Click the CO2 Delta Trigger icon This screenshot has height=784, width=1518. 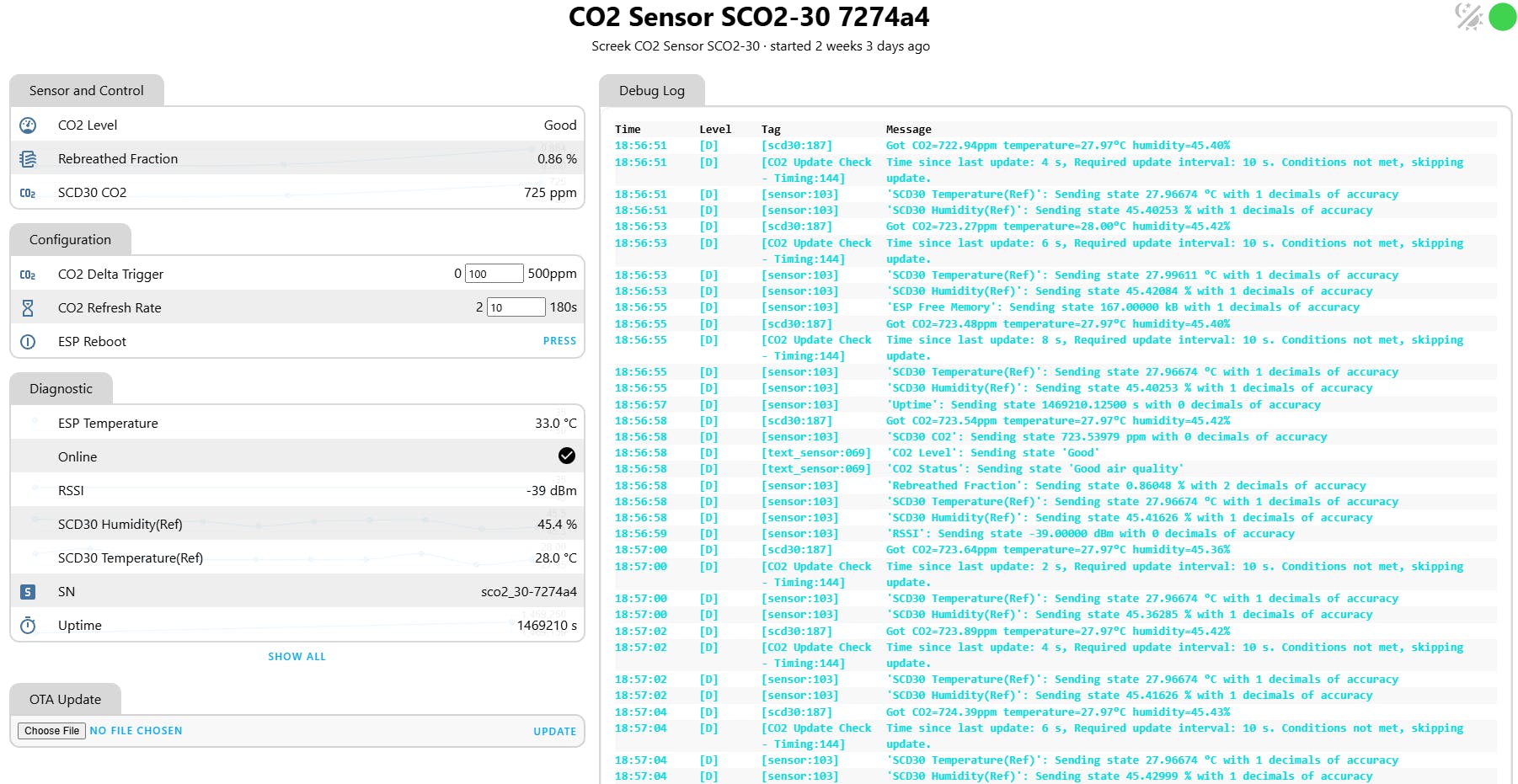pos(28,275)
